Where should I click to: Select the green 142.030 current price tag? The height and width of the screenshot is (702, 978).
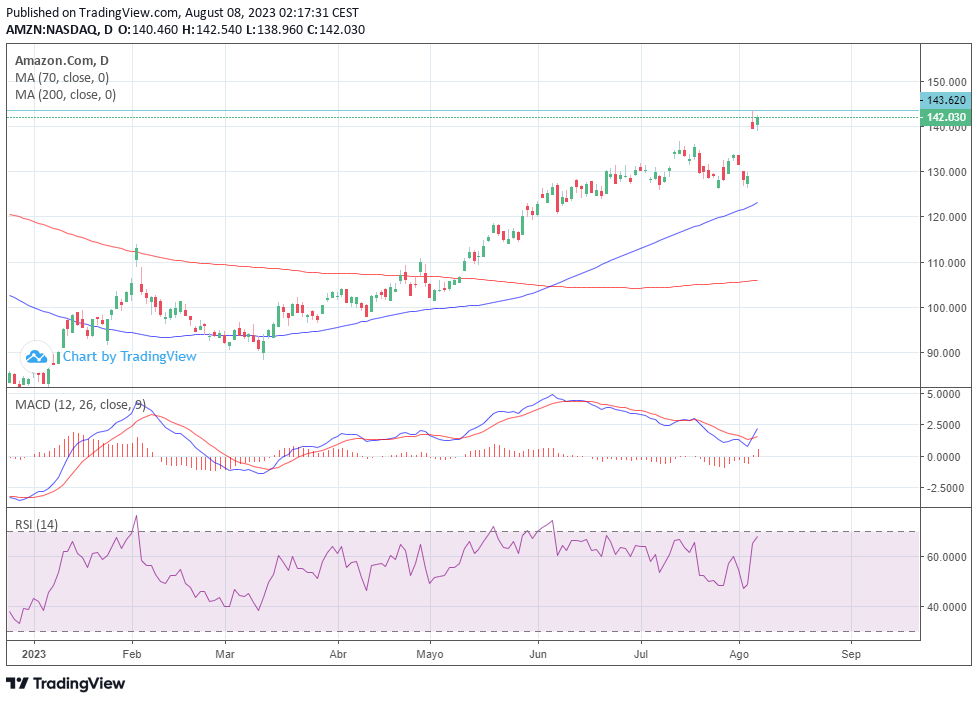(x=945, y=117)
